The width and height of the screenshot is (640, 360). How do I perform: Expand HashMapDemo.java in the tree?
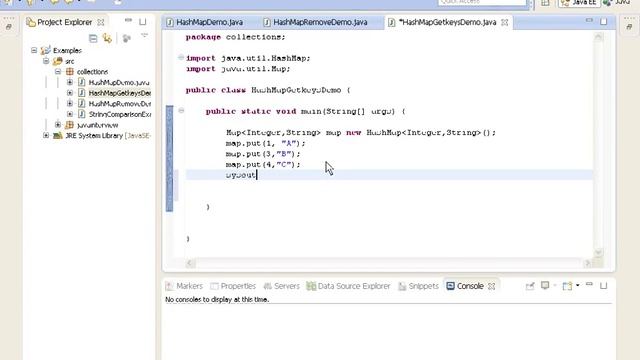(x=70, y=82)
